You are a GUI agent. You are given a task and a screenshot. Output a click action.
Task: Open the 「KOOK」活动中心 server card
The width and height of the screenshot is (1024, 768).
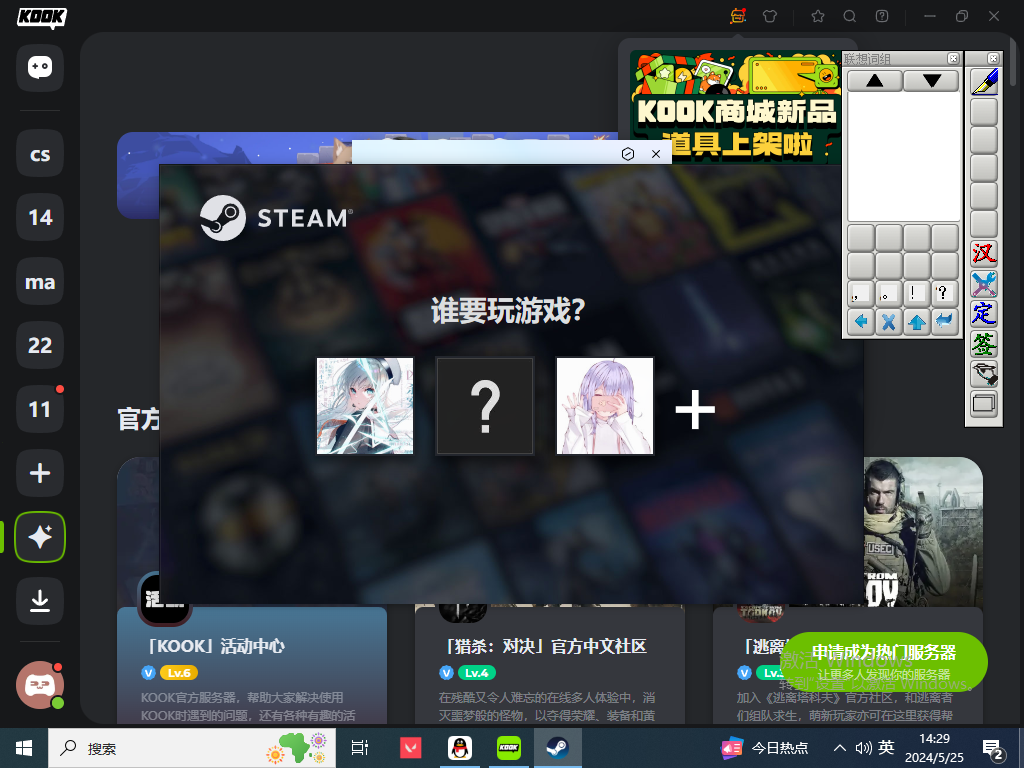click(252, 665)
